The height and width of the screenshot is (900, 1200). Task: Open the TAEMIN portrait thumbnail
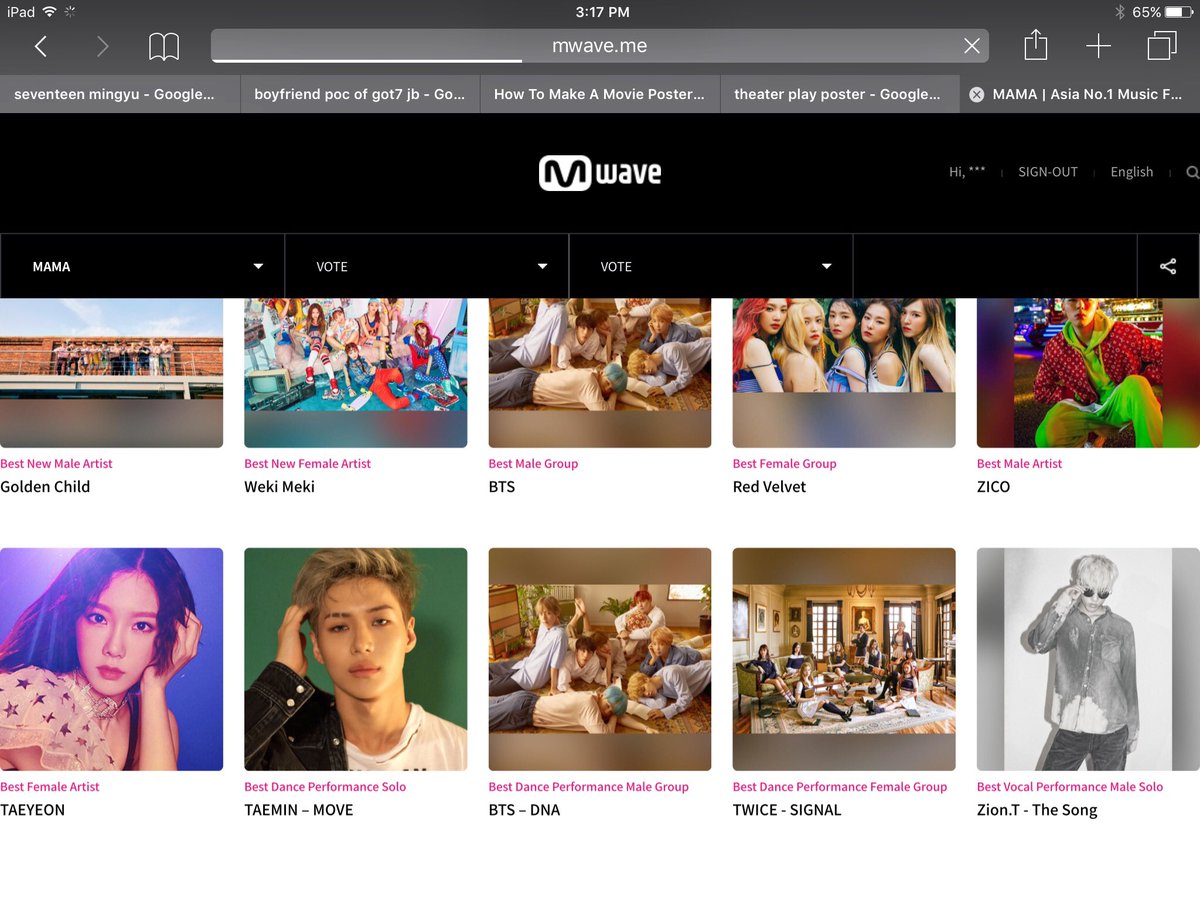click(x=355, y=659)
